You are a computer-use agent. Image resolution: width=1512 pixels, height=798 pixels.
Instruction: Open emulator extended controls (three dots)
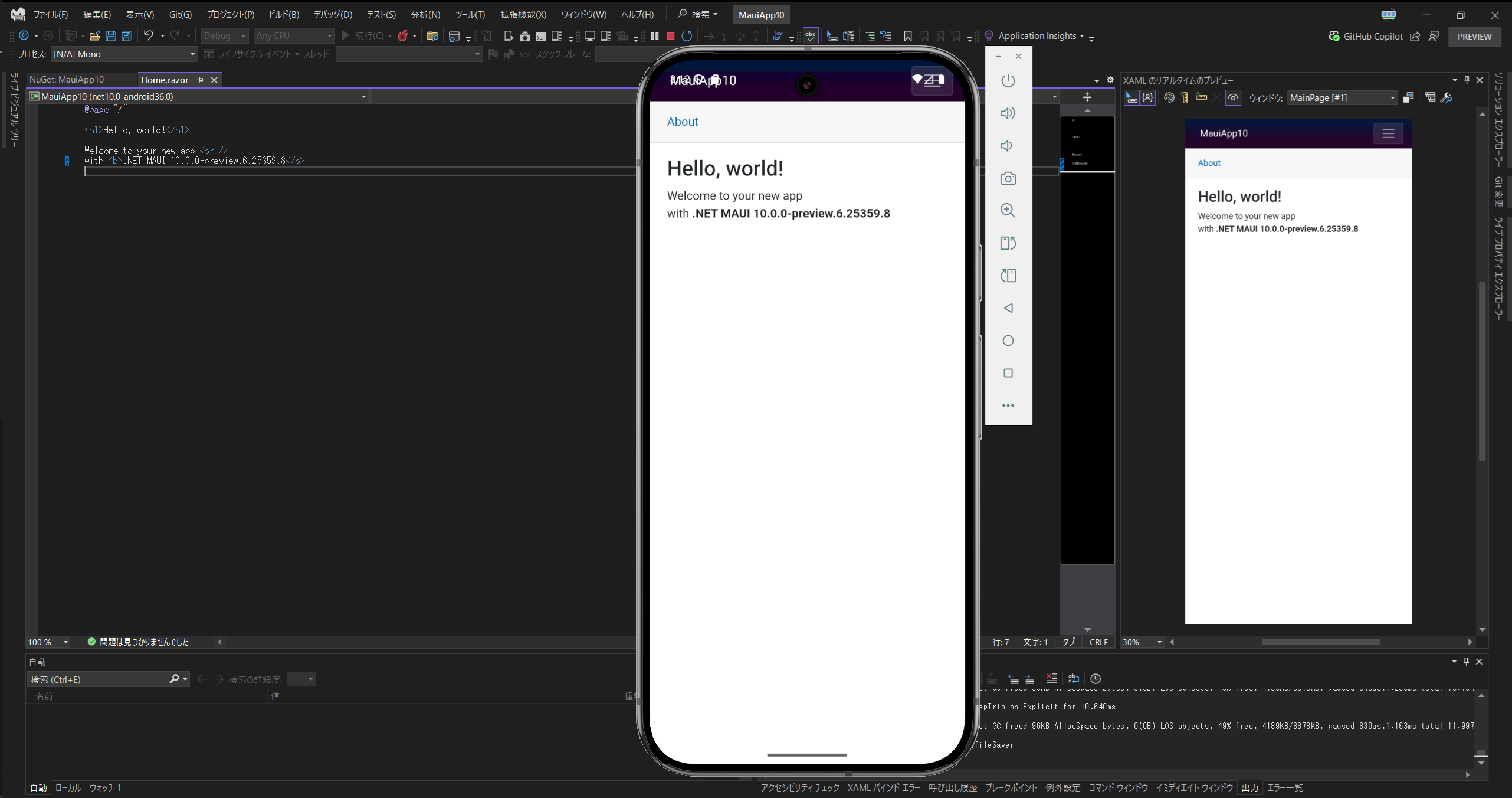(x=1008, y=405)
